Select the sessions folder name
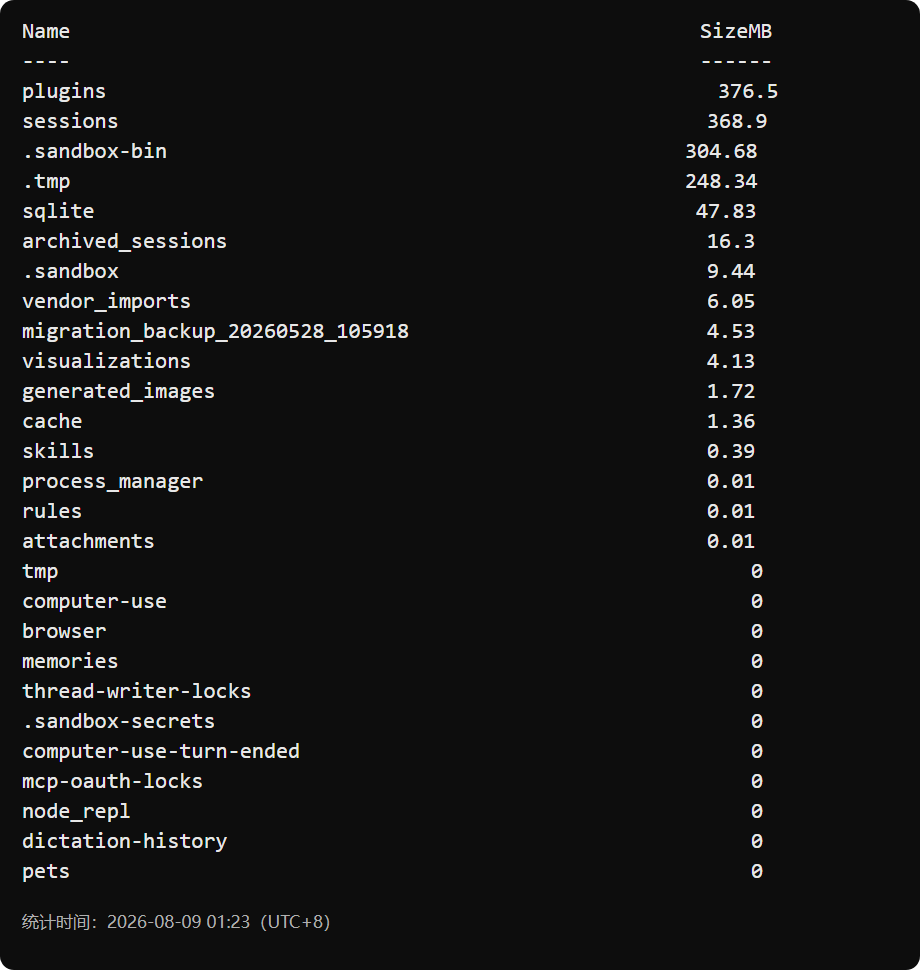This screenshot has height=970, width=920. (70, 121)
